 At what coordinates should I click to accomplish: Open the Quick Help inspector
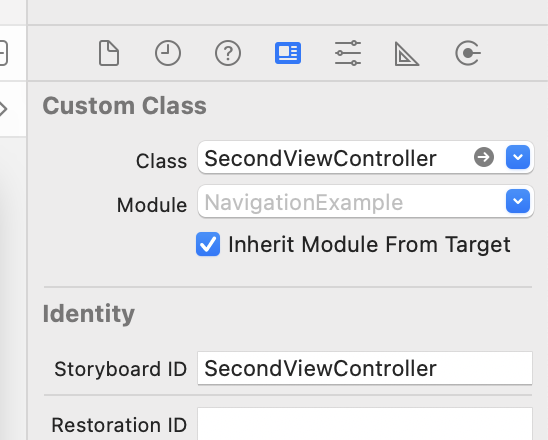[228, 53]
